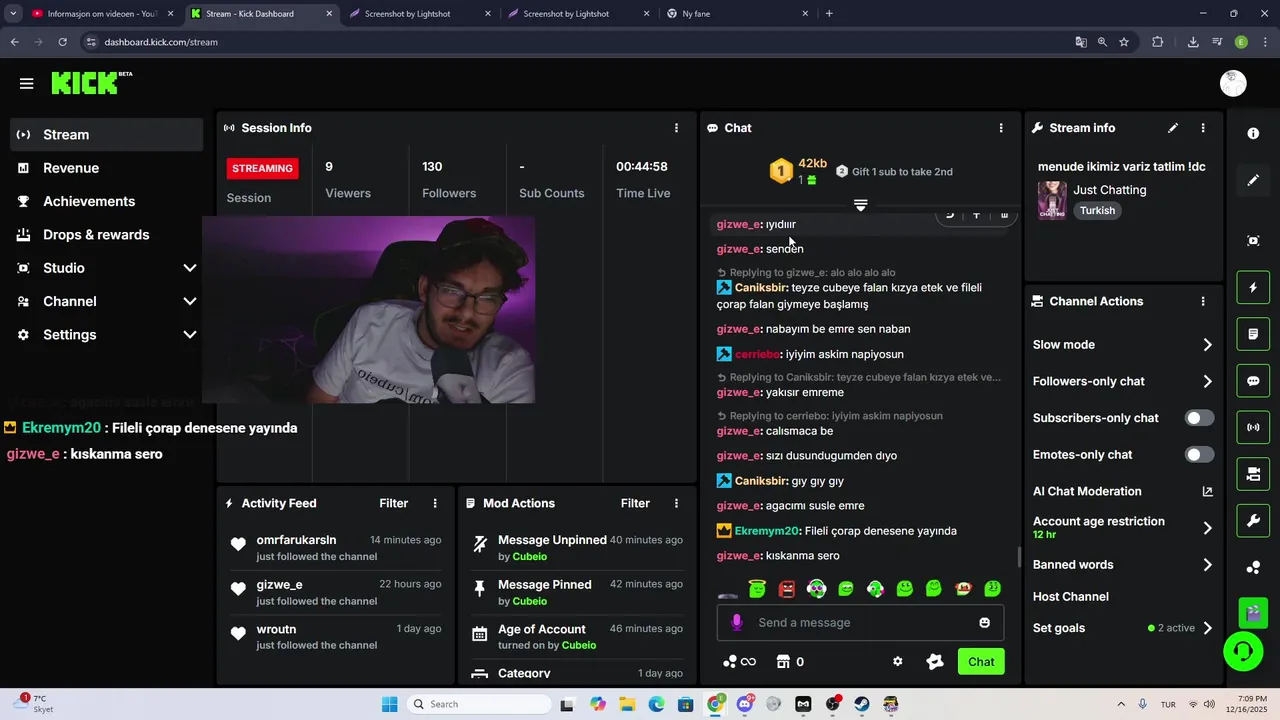
Task: Open Chat panel options menu
Action: click(x=1001, y=128)
